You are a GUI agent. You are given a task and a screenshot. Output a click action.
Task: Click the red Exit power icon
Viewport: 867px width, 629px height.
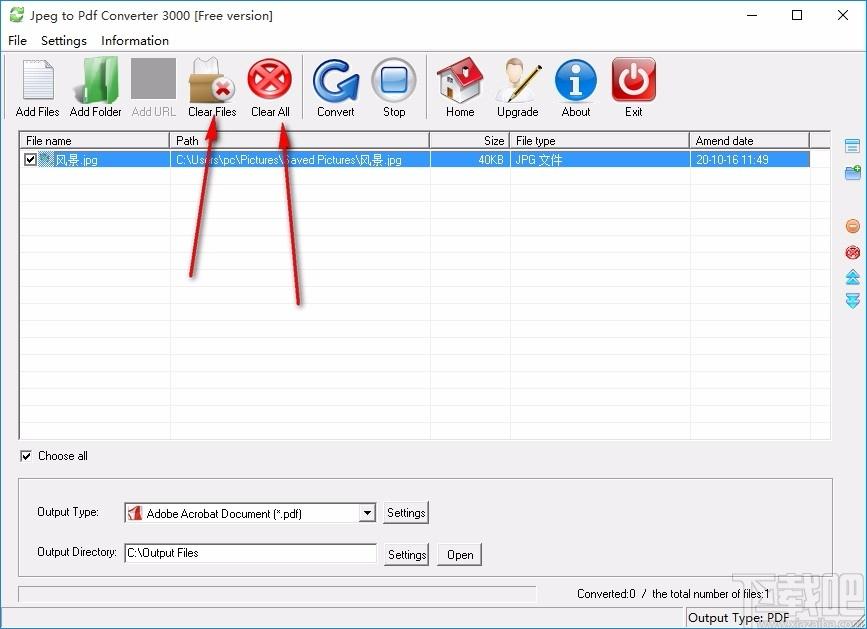634,80
